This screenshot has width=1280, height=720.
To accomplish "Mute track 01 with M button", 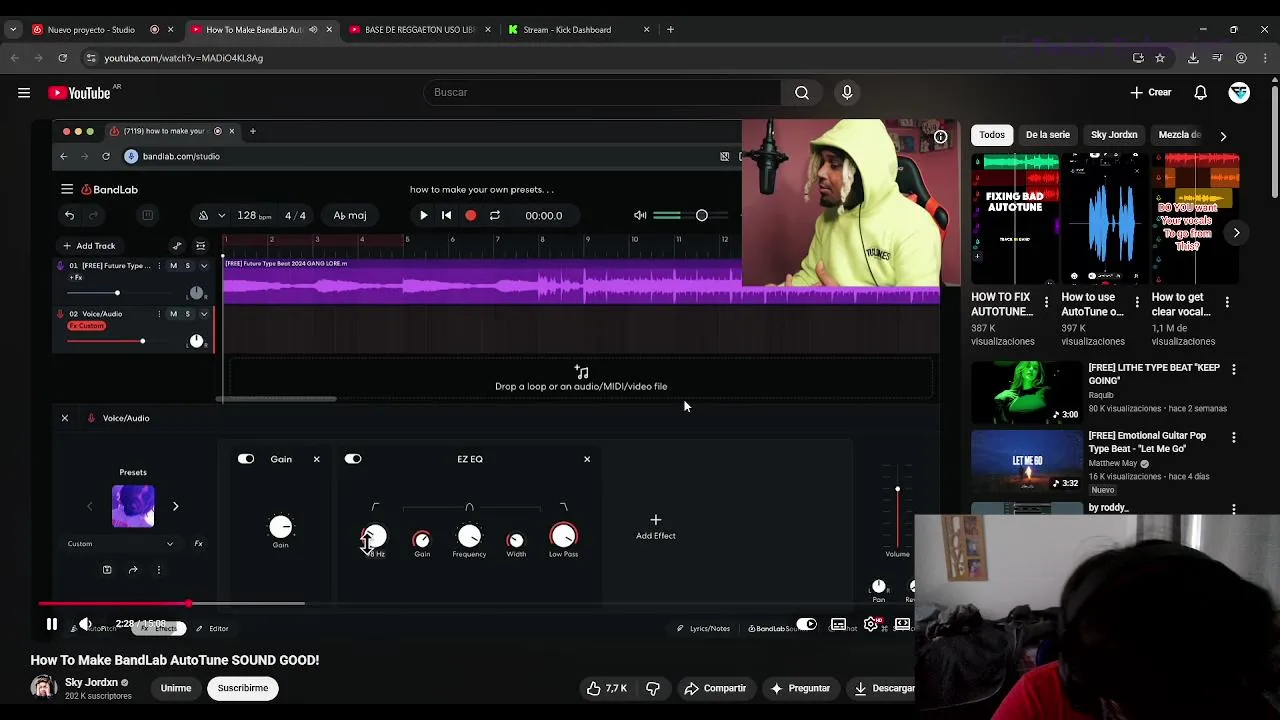I will [x=173, y=266].
